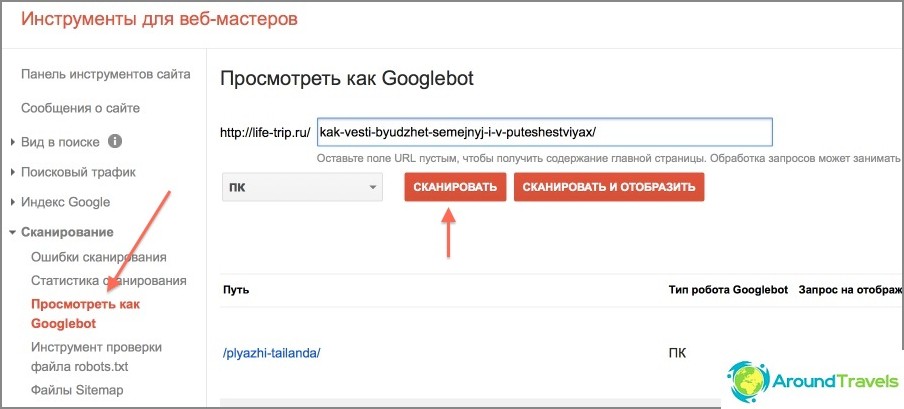
Task: Open Файлы Sitemap in sidebar
Action: click(77, 390)
